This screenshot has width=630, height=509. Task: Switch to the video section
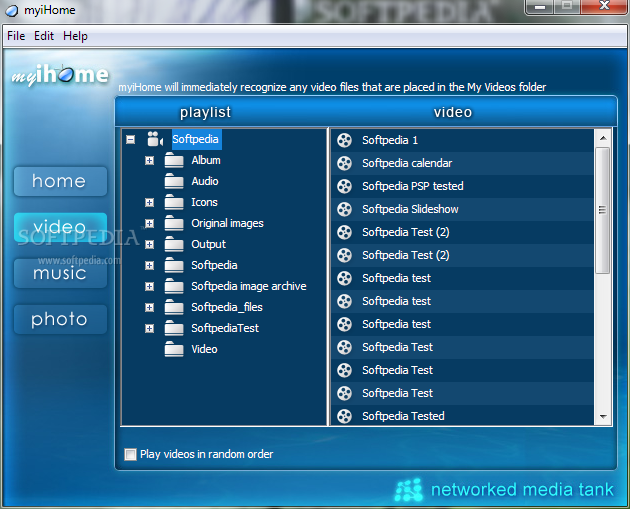coord(60,227)
